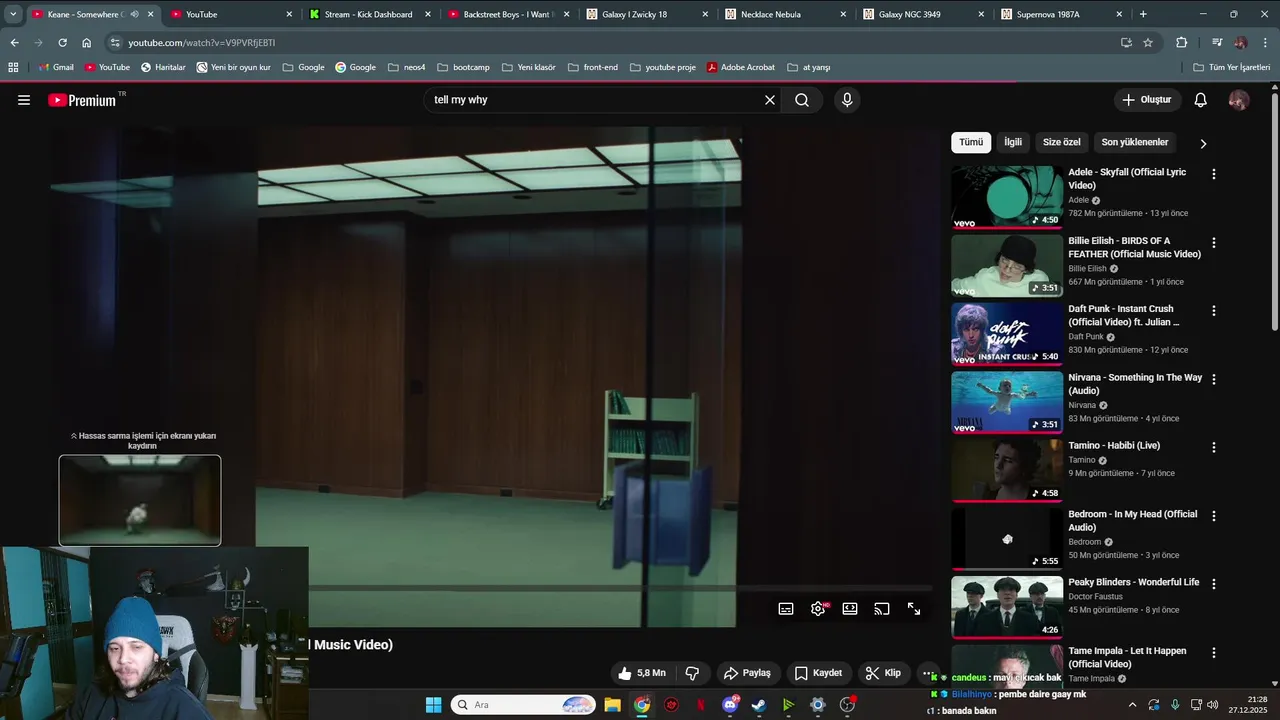1280x720 pixels.
Task: Open Discord from taskbar
Action: tap(731, 705)
